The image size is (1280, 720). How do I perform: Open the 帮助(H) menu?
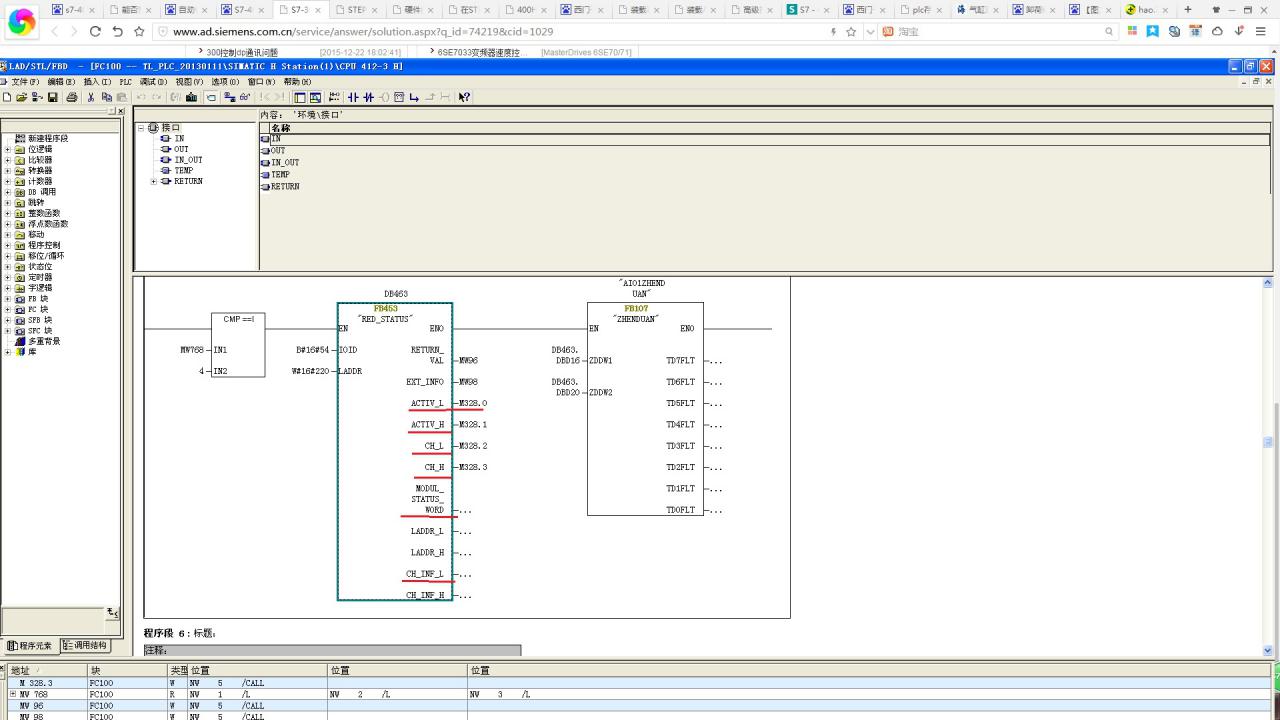pyautogui.click(x=297, y=82)
